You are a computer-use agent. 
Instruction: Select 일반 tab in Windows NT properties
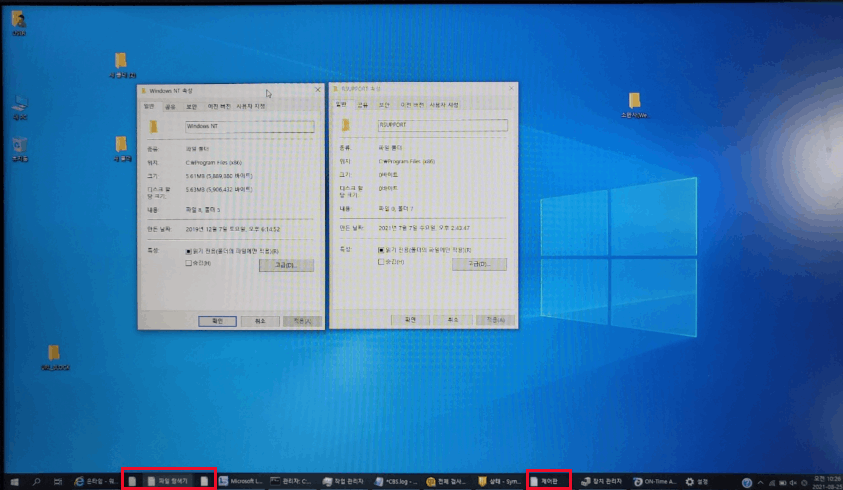(x=149, y=106)
